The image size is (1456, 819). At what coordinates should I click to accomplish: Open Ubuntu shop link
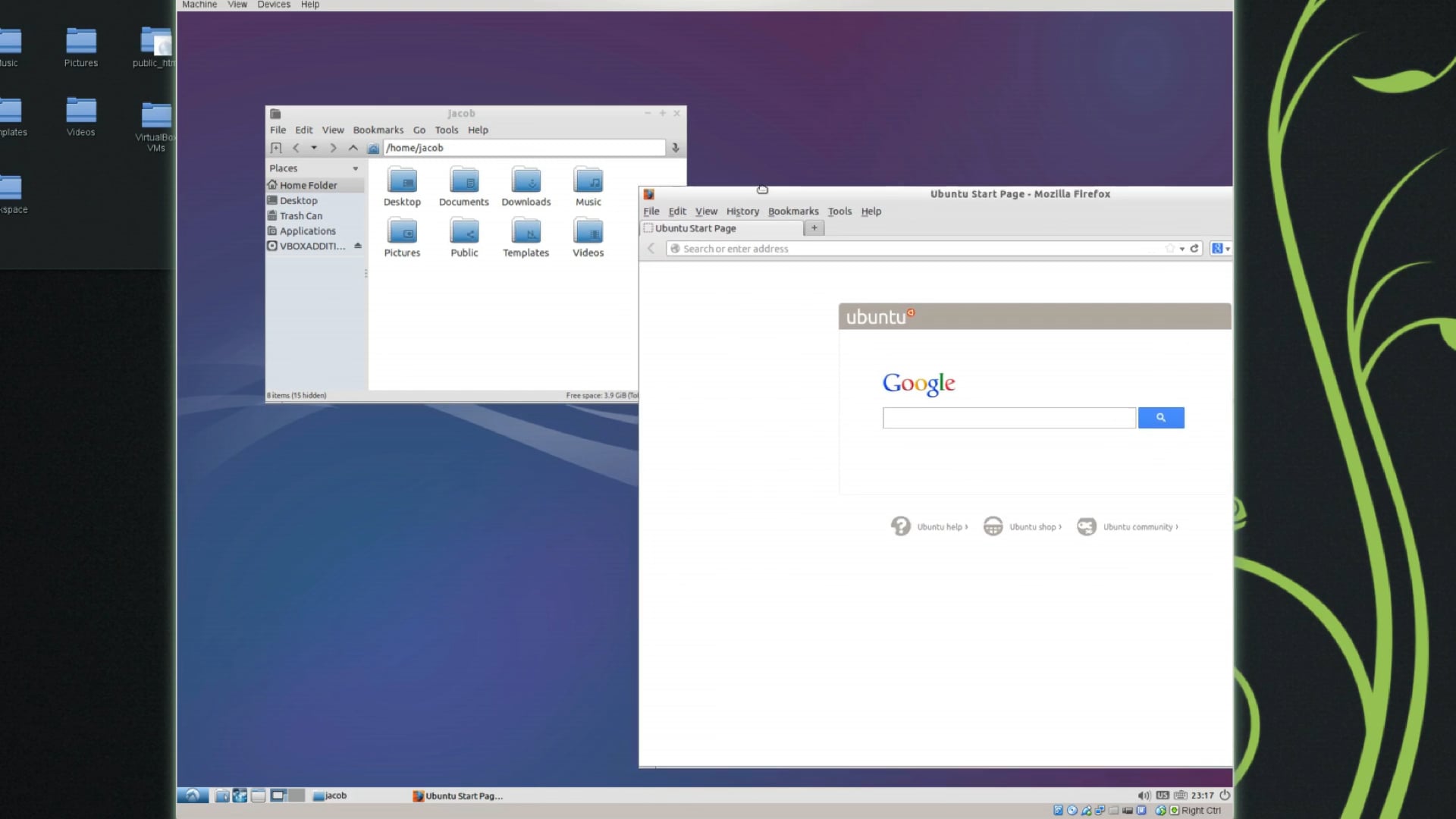1023,526
